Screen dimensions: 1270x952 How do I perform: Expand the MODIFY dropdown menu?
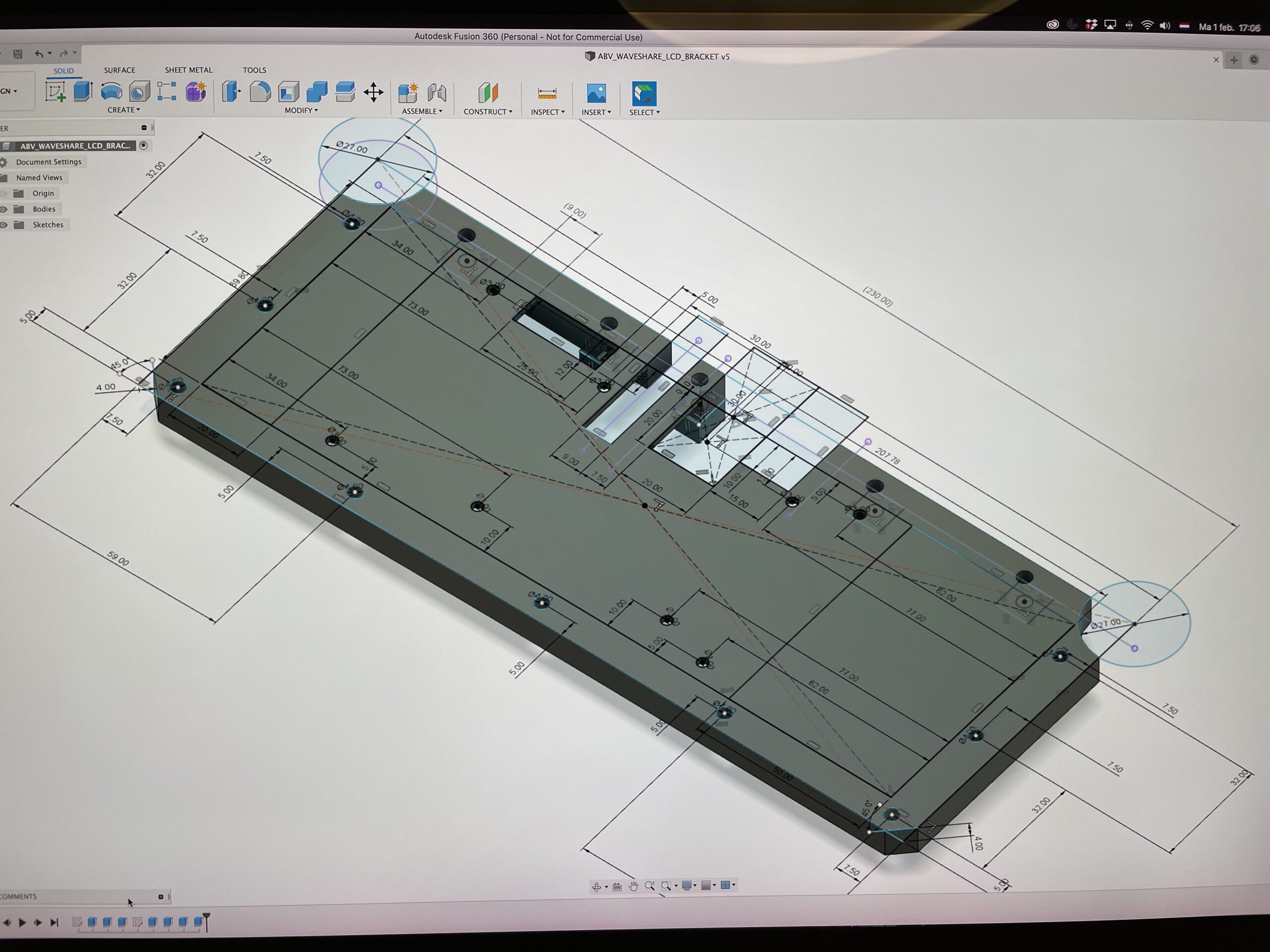[301, 110]
